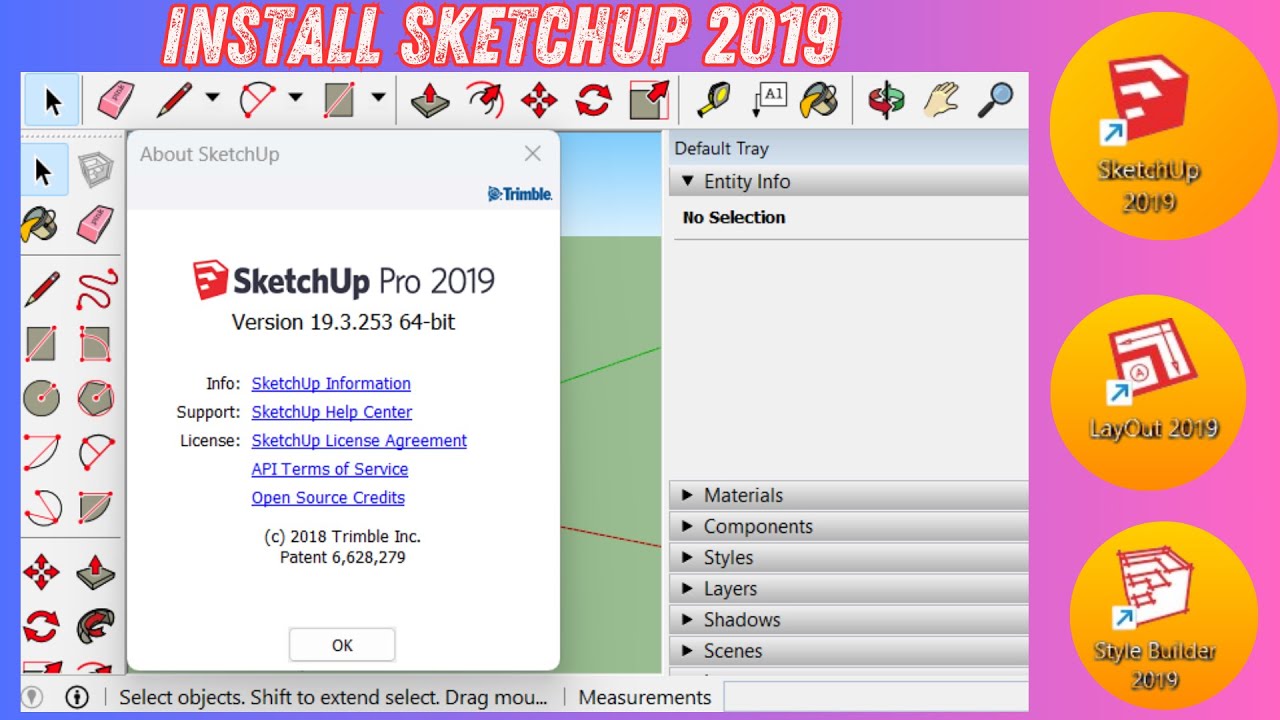Open the Pencil tool dropdown arrow
The image size is (1280, 720).
(212, 98)
